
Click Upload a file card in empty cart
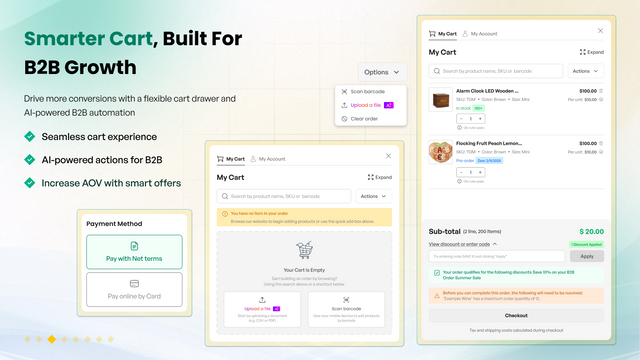click(x=262, y=309)
